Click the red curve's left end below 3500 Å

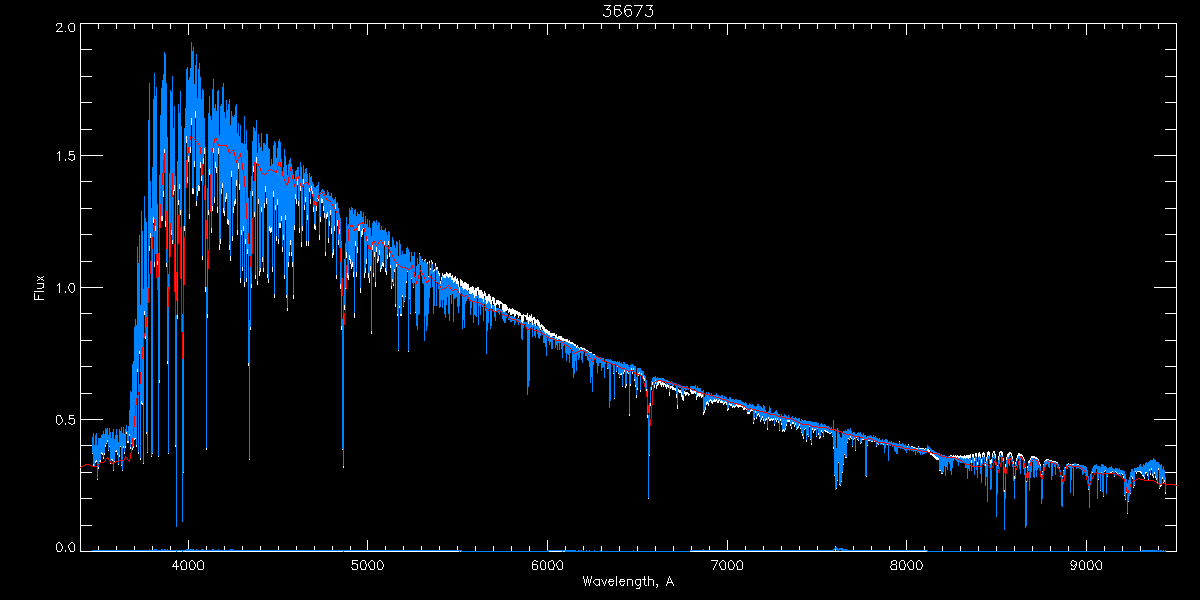tap(88, 467)
